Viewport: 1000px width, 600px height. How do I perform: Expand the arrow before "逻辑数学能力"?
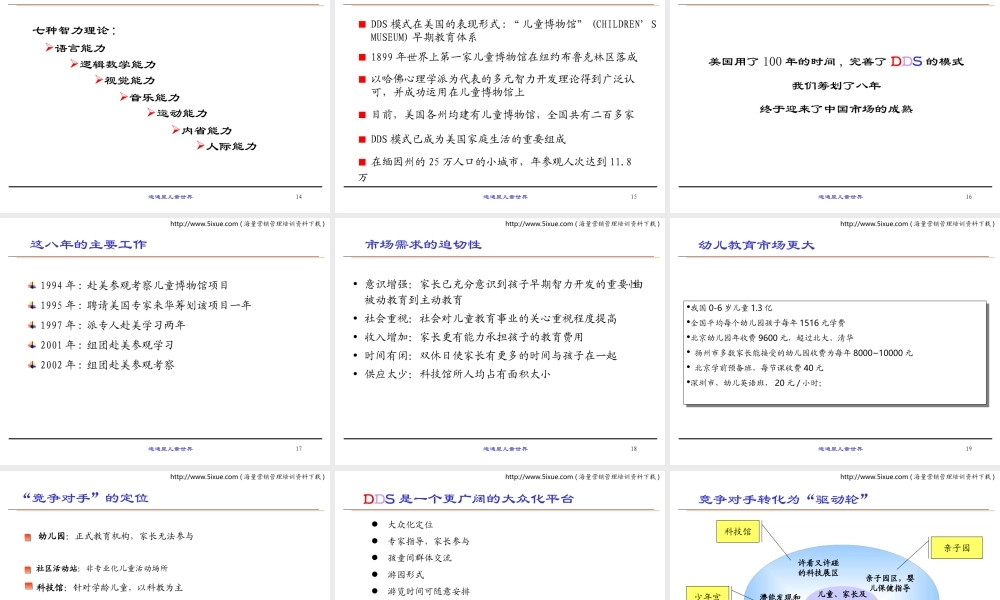[x=73, y=63]
